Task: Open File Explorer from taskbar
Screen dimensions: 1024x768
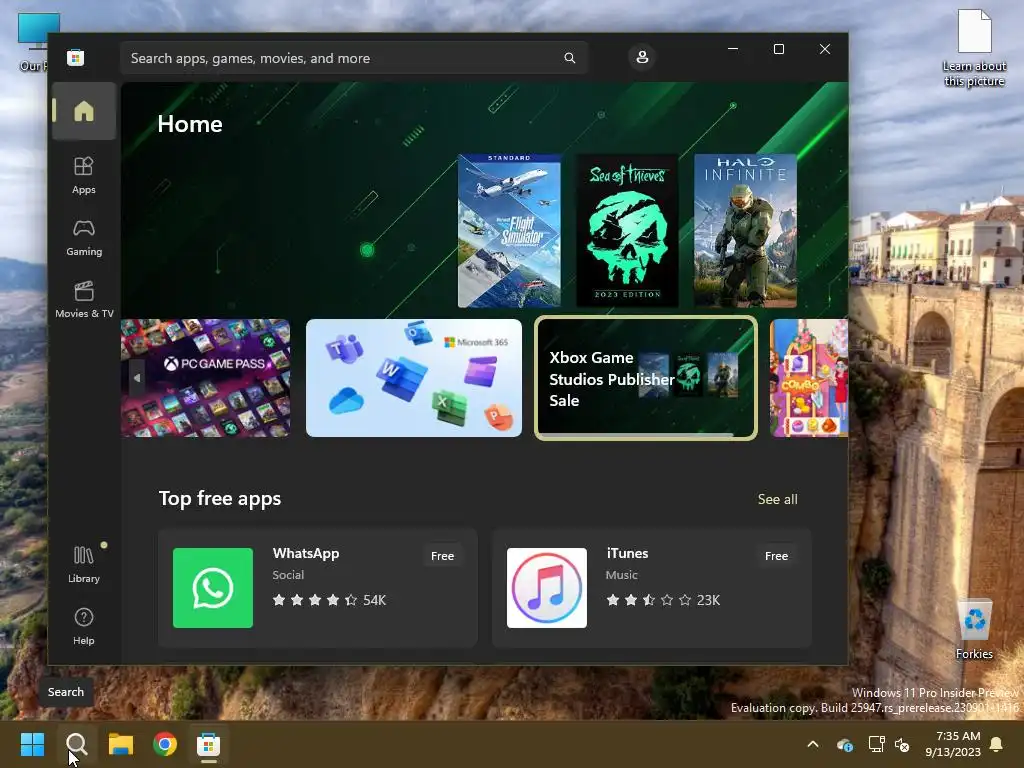Action: (x=121, y=744)
